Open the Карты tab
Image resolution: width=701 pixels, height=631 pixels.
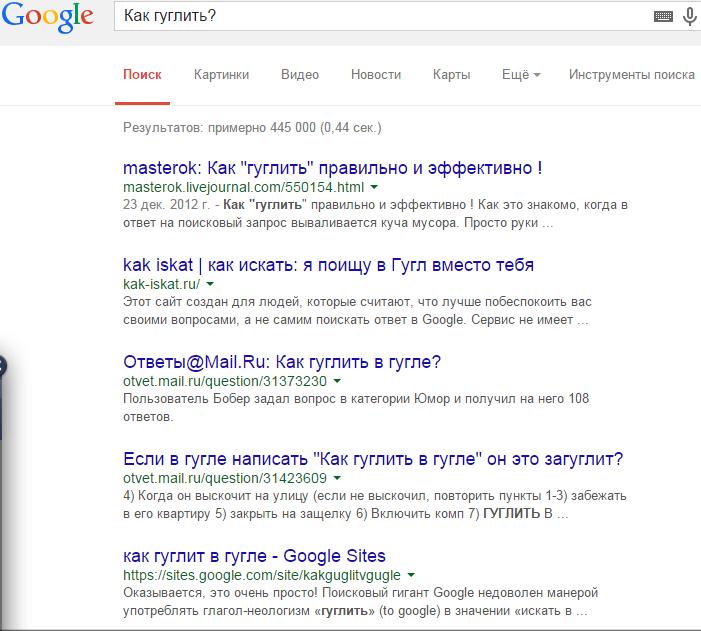(452, 74)
